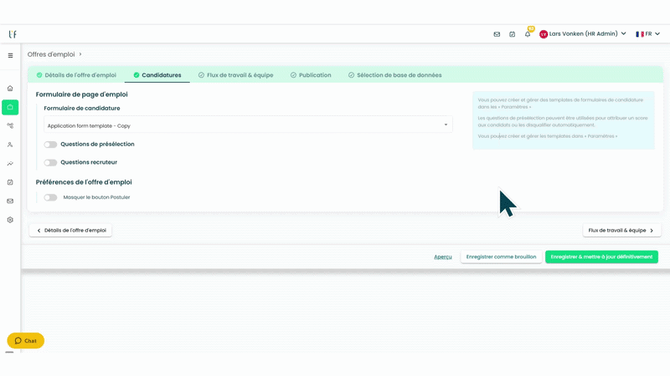Click the Formulaire de candidature label
The width and height of the screenshot is (670, 376).
click(x=82, y=109)
